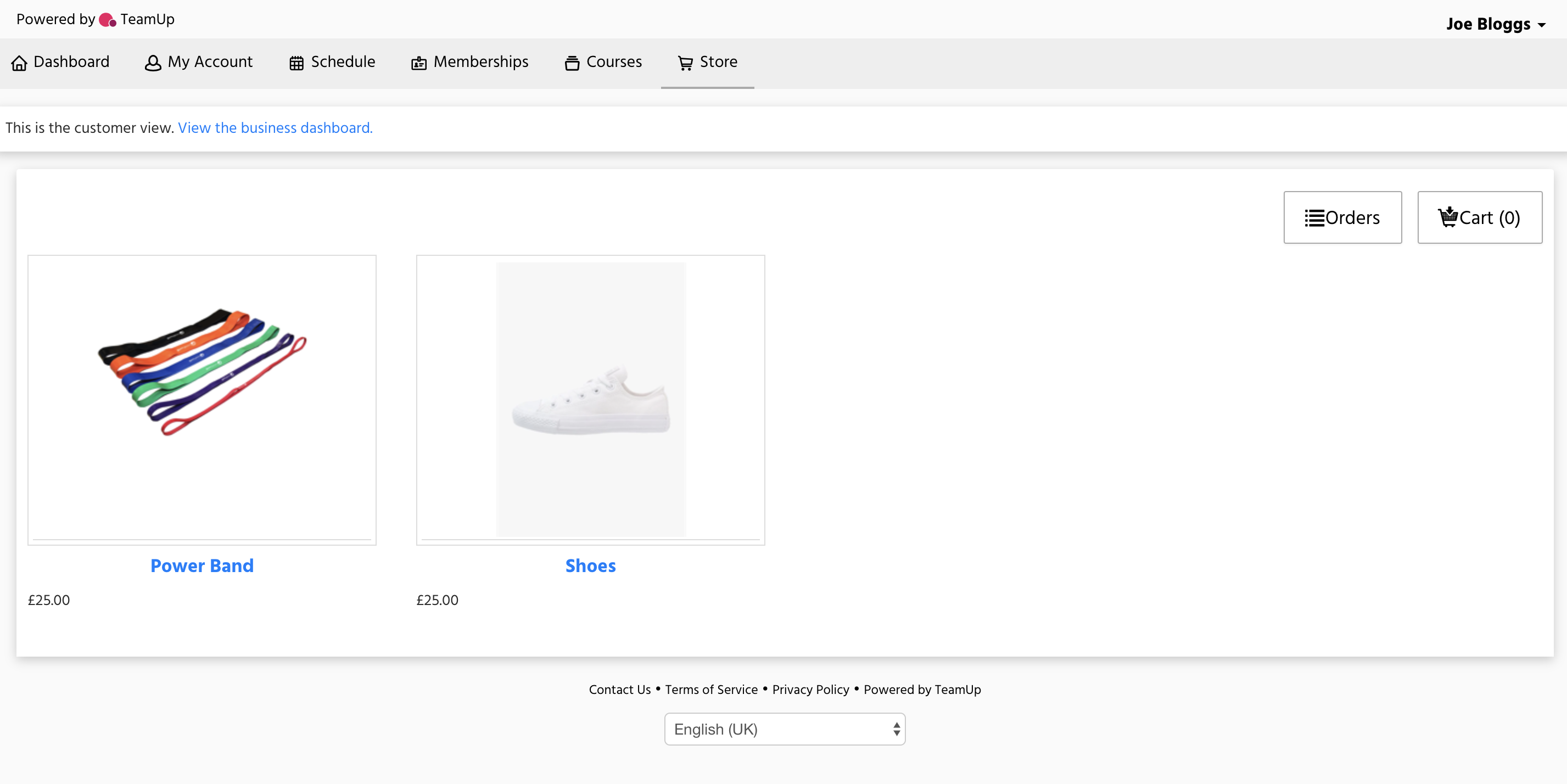
Task: Click the Cart basket icon
Action: [x=1448, y=216]
